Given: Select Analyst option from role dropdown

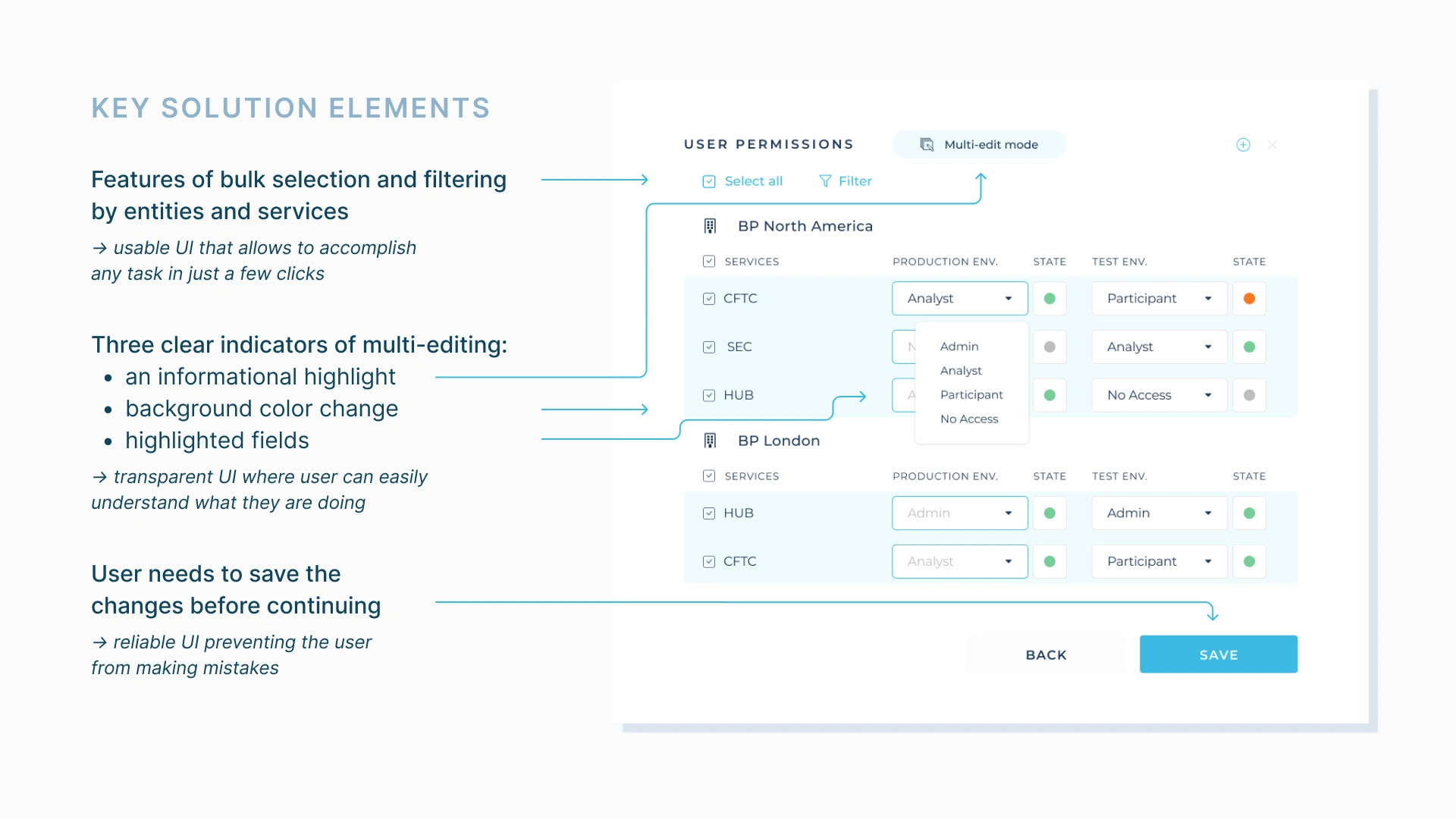Looking at the screenshot, I should 961,371.
